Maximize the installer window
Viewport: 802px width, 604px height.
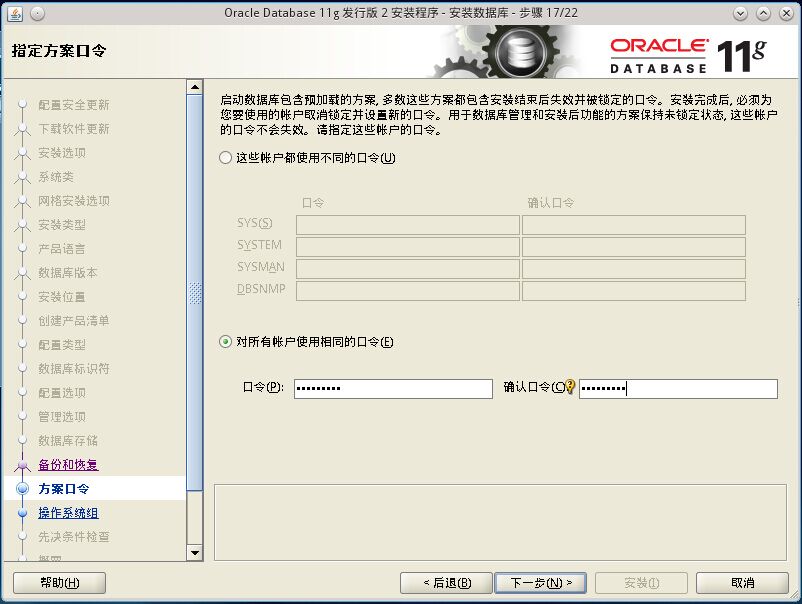pyautogui.click(x=763, y=13)
